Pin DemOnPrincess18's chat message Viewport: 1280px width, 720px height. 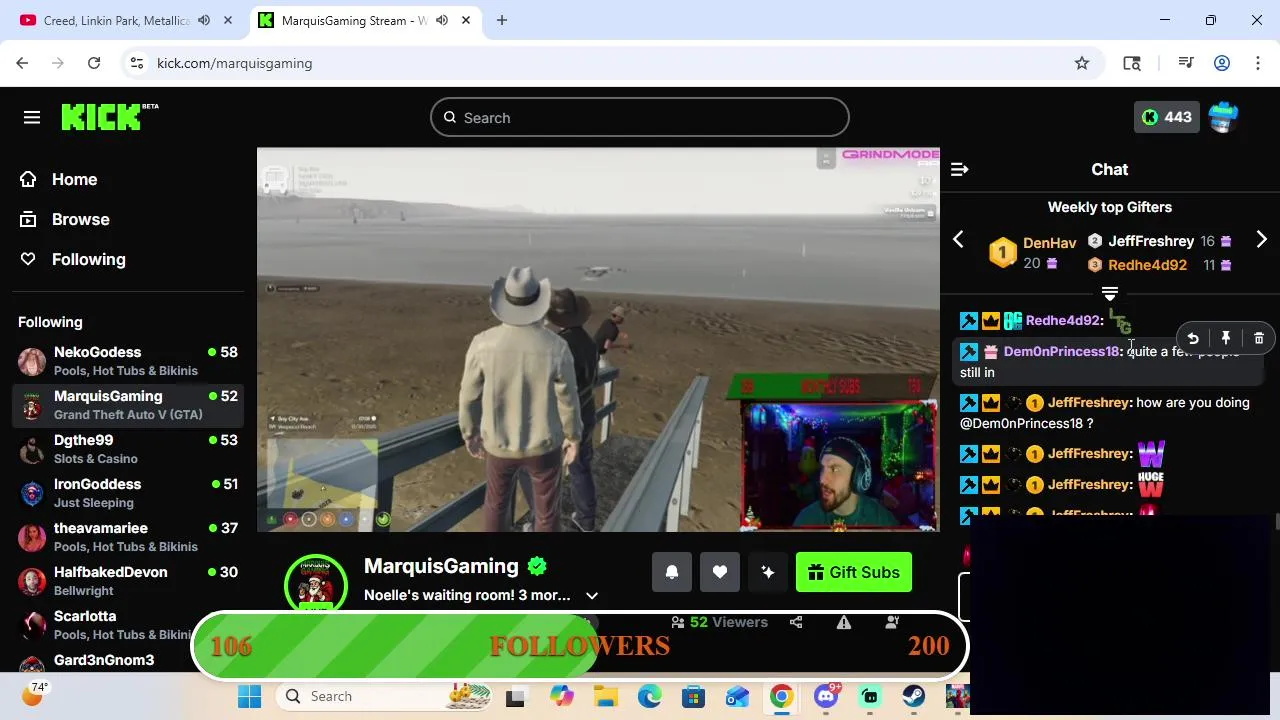(x=1226, y=339)
